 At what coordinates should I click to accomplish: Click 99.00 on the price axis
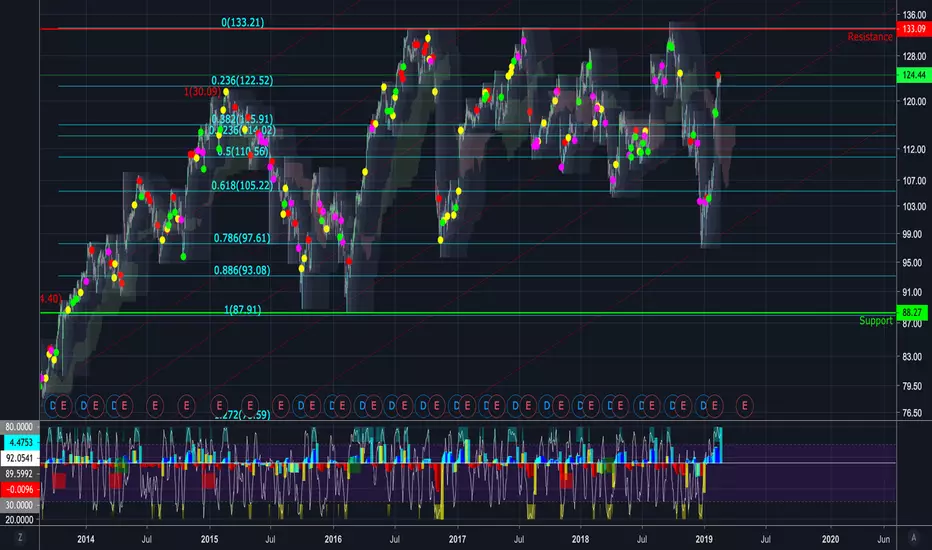coord(914,234)
